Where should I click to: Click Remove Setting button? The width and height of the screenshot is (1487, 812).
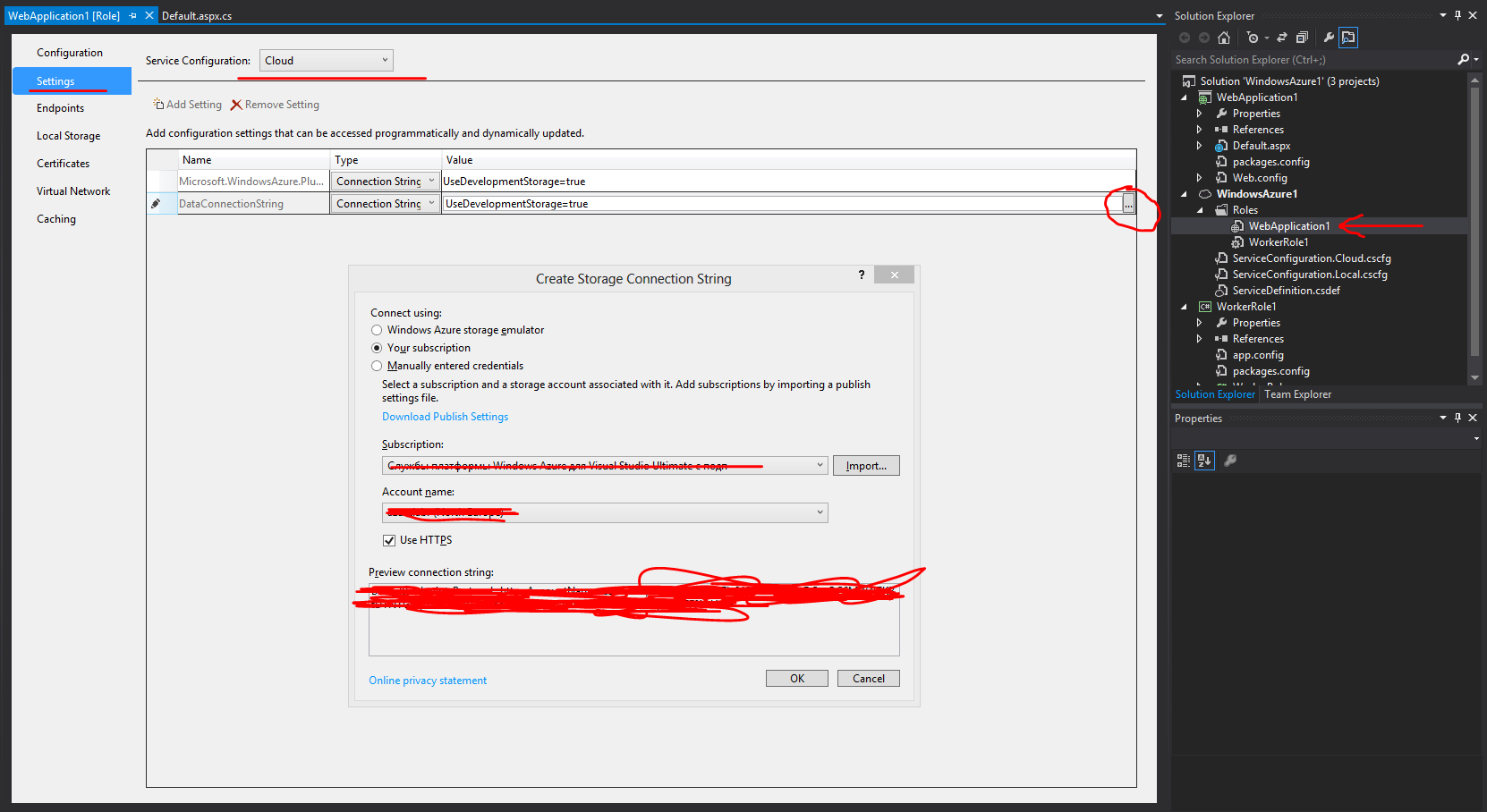(x=276, y=105)
